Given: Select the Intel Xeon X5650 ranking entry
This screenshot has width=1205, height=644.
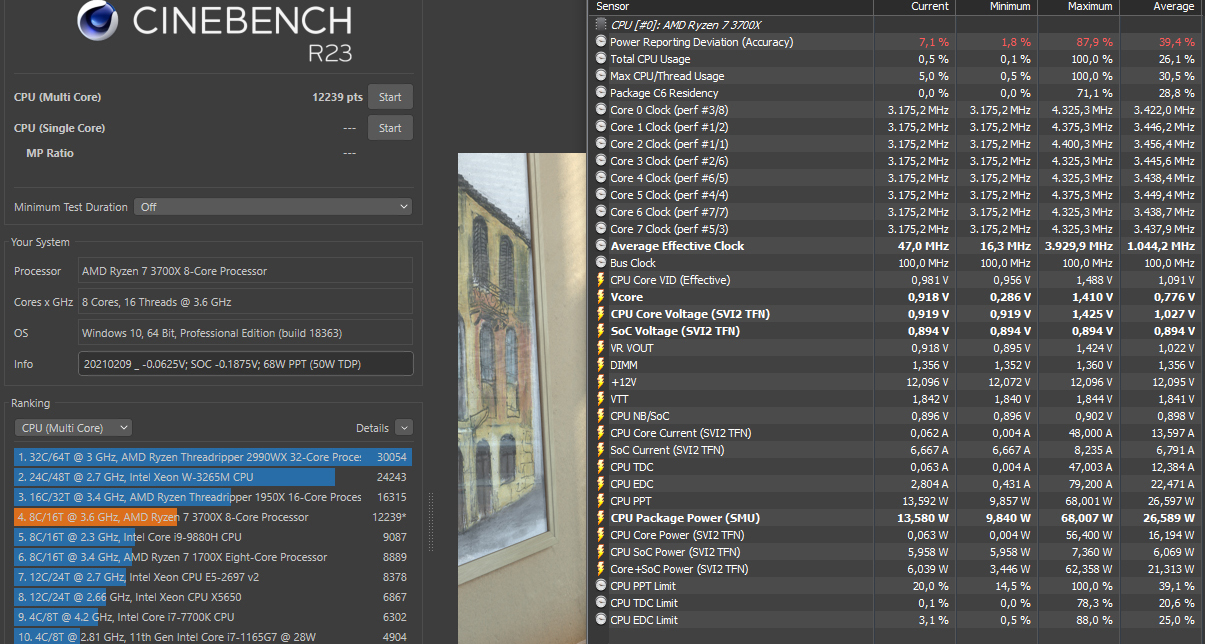Looking at the screenshot, I should click(213, 597).
